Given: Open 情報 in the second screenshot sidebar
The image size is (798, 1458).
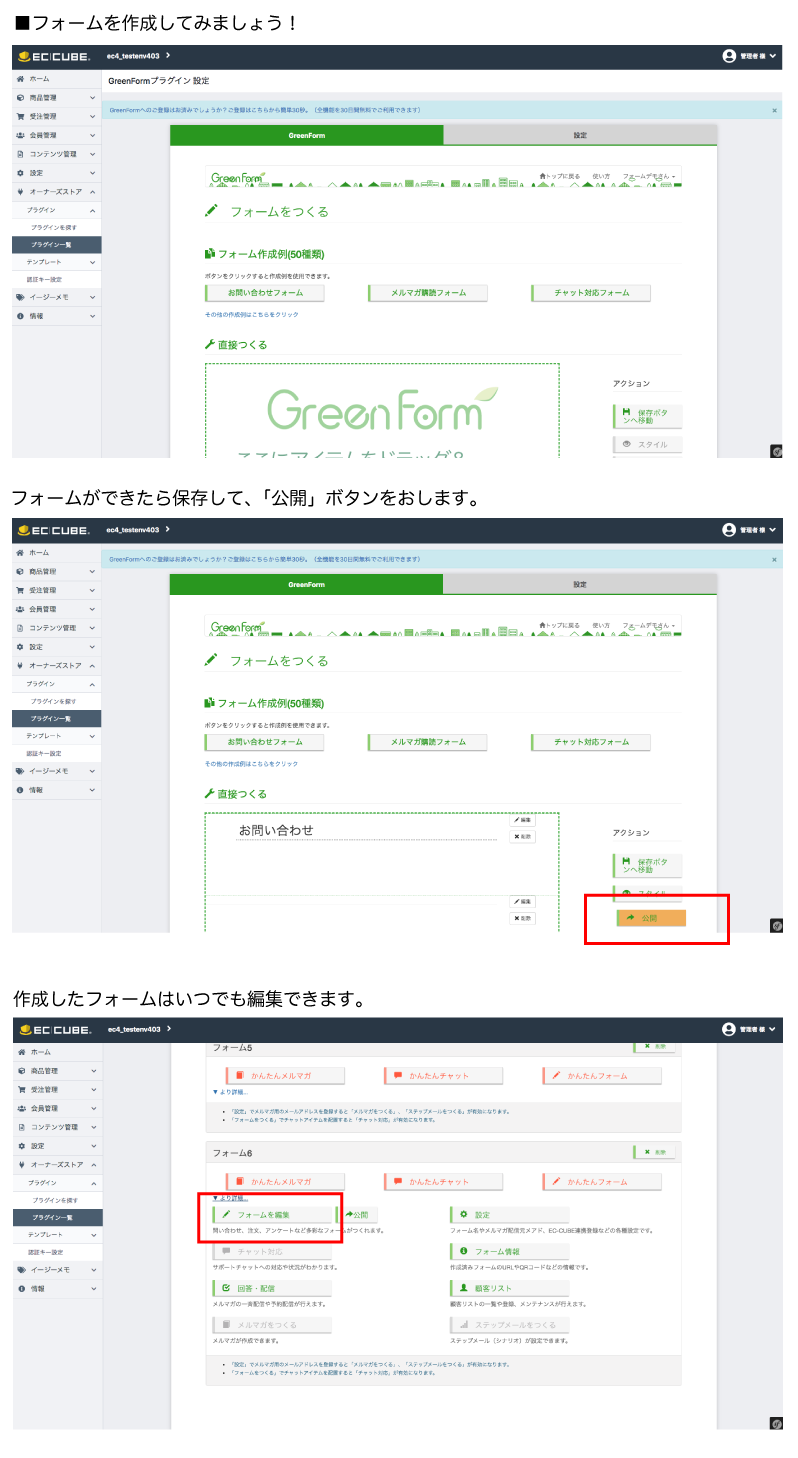Looking at the screenshot, I should (56, 790).
